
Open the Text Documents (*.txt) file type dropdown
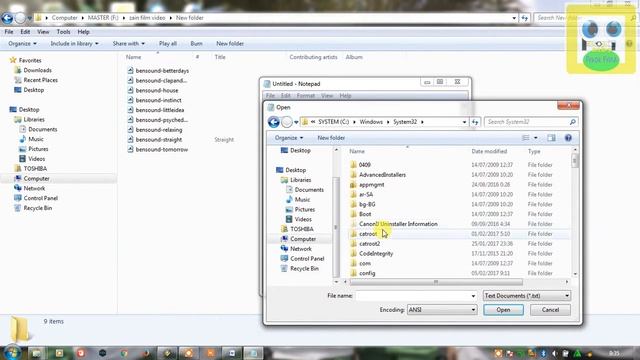[x=527, y=296]
